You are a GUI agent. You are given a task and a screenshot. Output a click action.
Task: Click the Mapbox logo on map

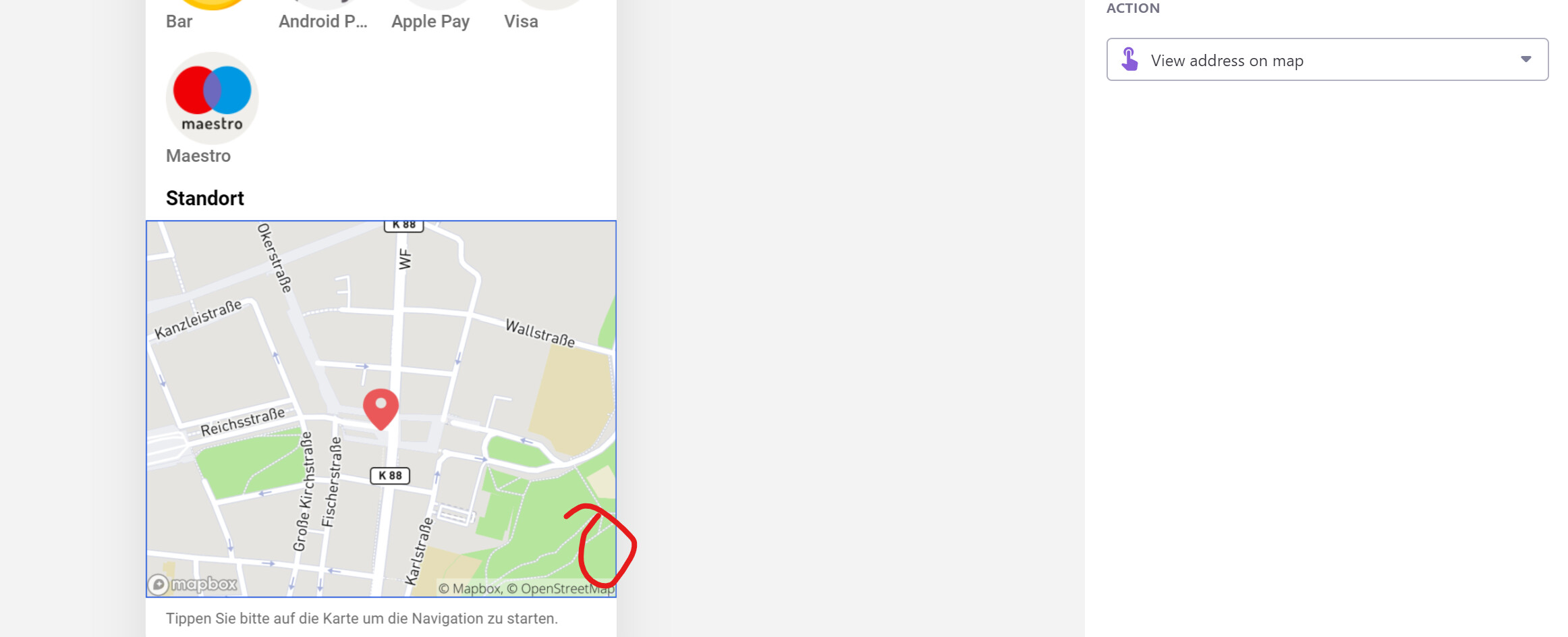193,584
